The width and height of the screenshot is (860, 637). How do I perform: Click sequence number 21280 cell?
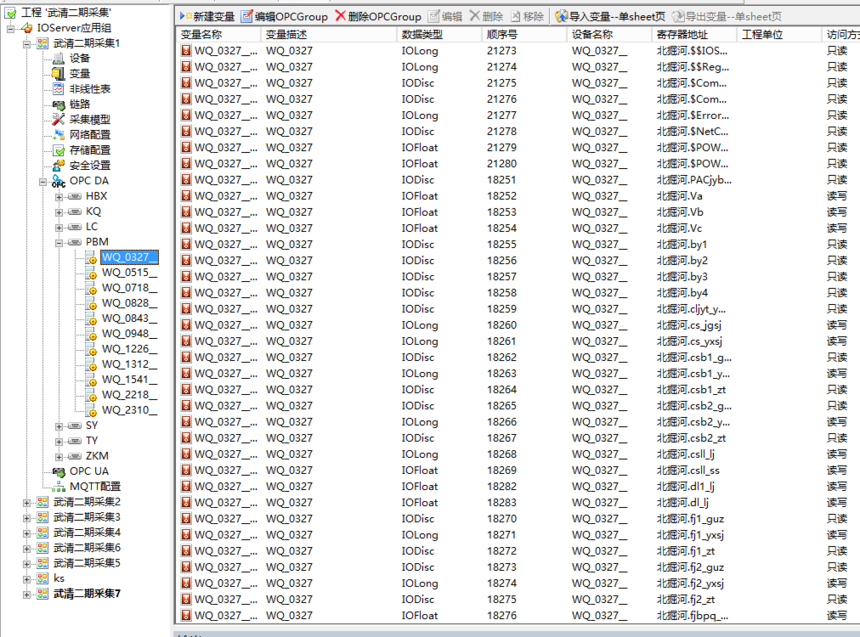coord(502,164)
